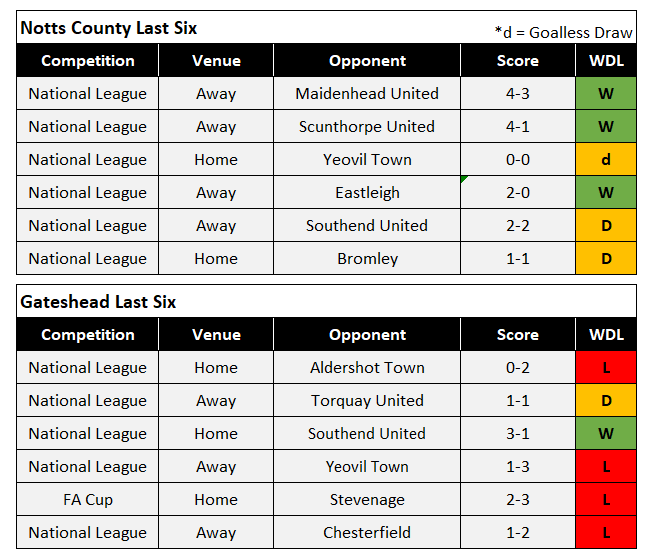Image resolution: width=653 pixels, height=559 pixels.
Task: Click the Scunthorpe United cell
Action: tap(367, 127)
